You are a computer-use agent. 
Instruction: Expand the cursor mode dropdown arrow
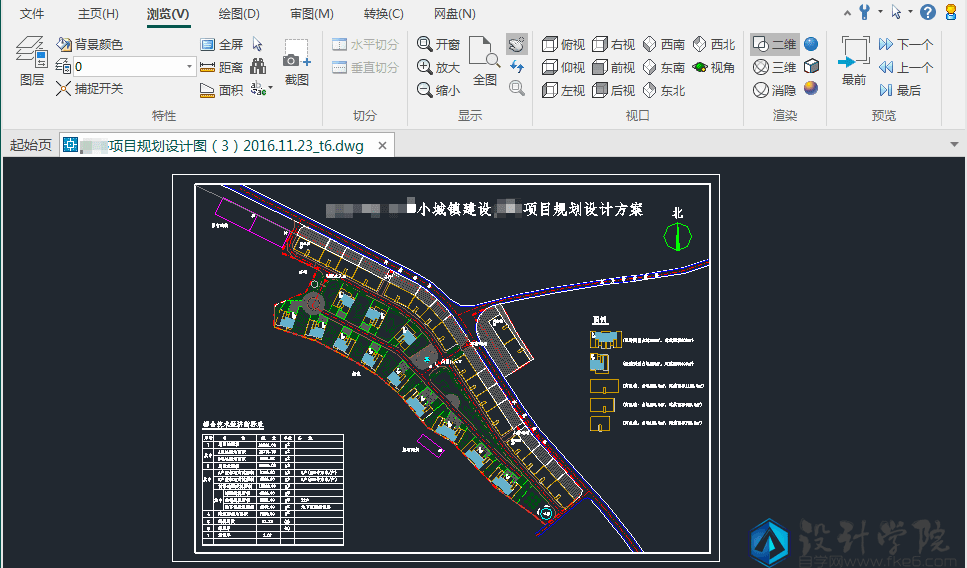click(910, 11)
